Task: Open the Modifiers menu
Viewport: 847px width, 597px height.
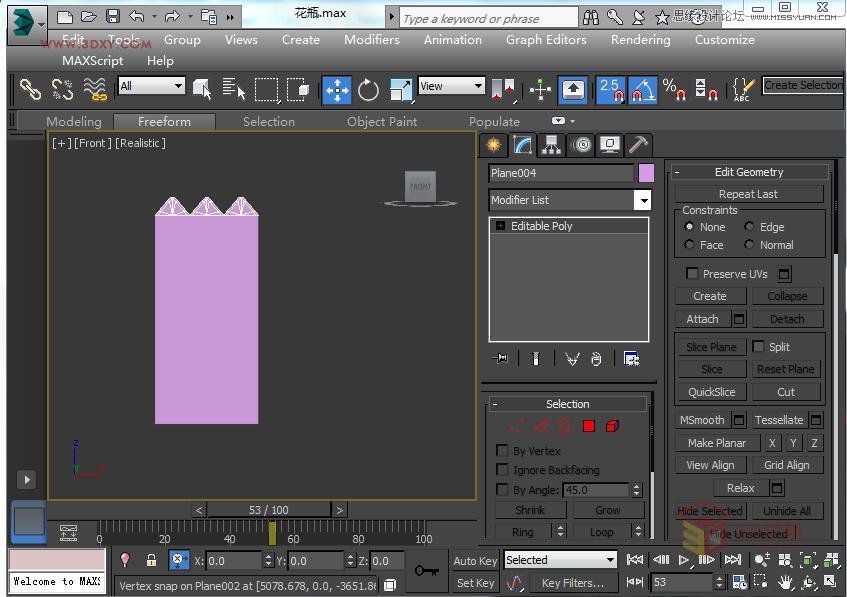Action: click(372, 40)
